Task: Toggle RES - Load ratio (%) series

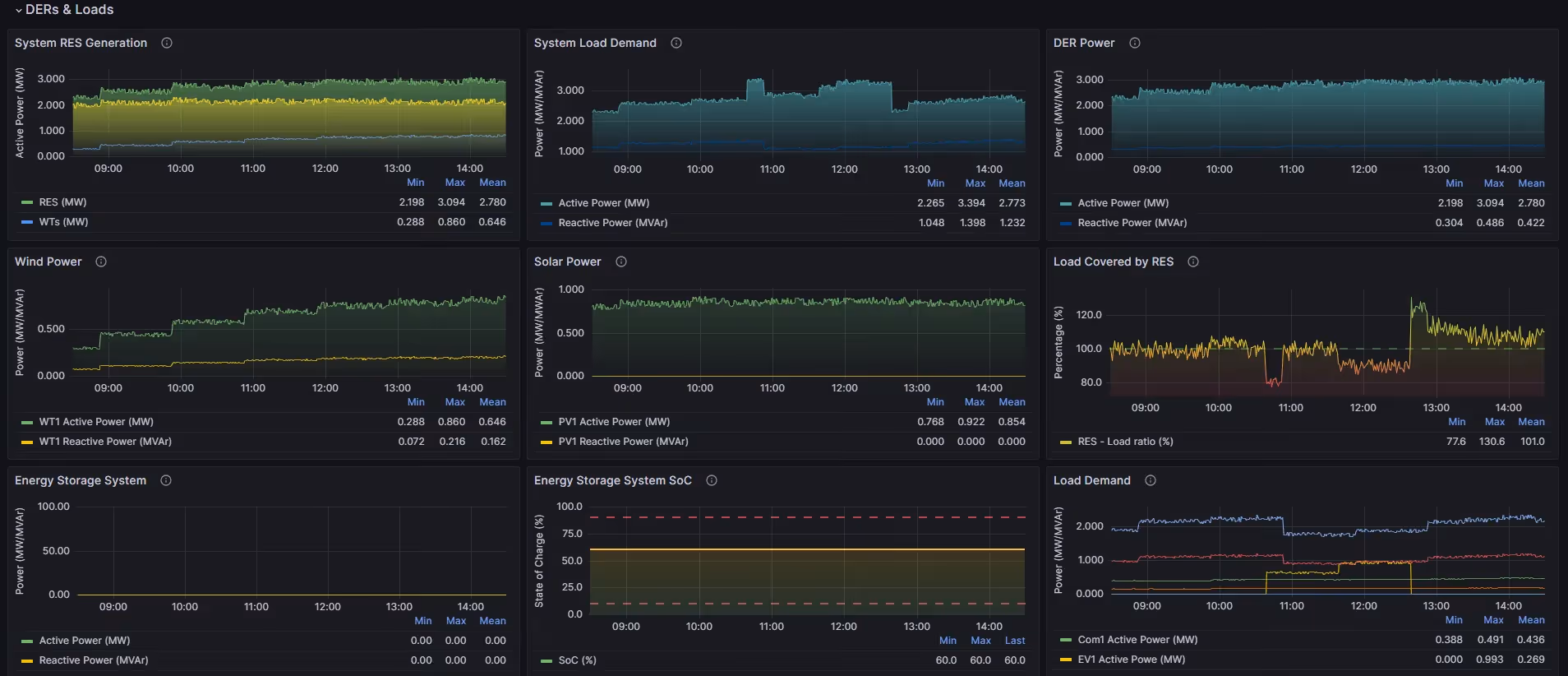Action: [x=1126, y=442]
